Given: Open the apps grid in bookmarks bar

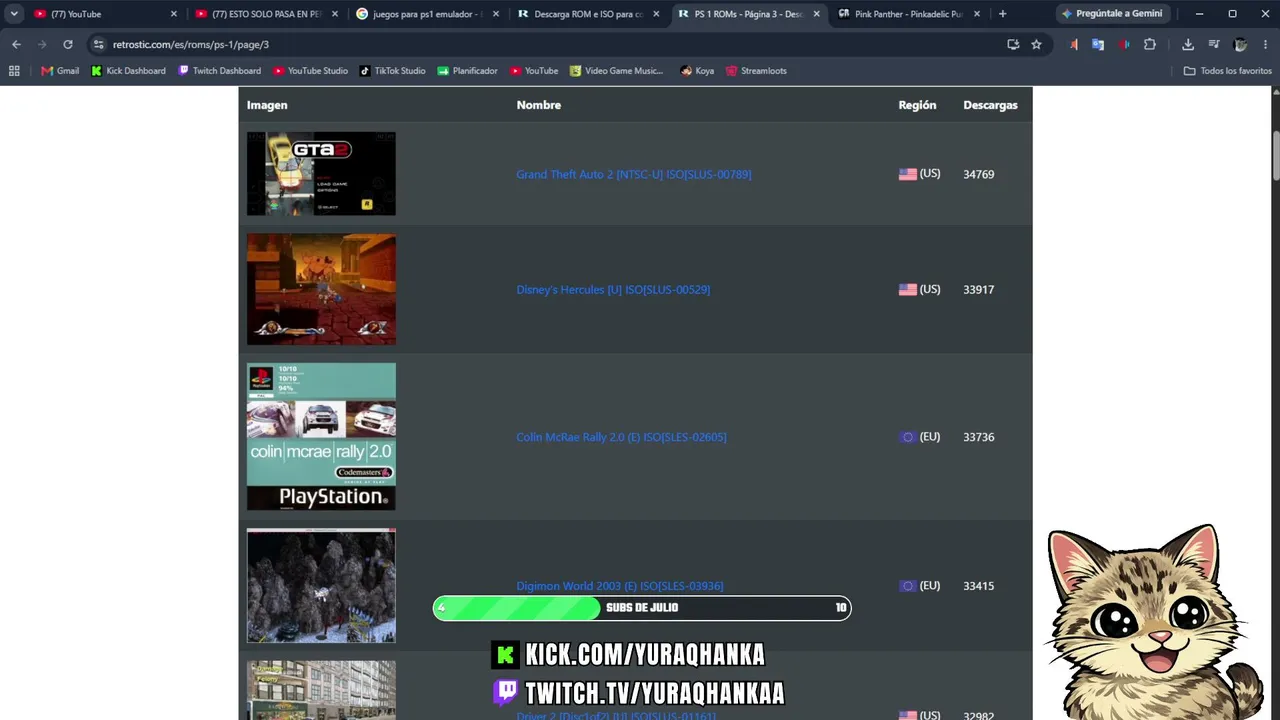Looking at the screenshot, I should pyautogui.click(x=14, y=71).
